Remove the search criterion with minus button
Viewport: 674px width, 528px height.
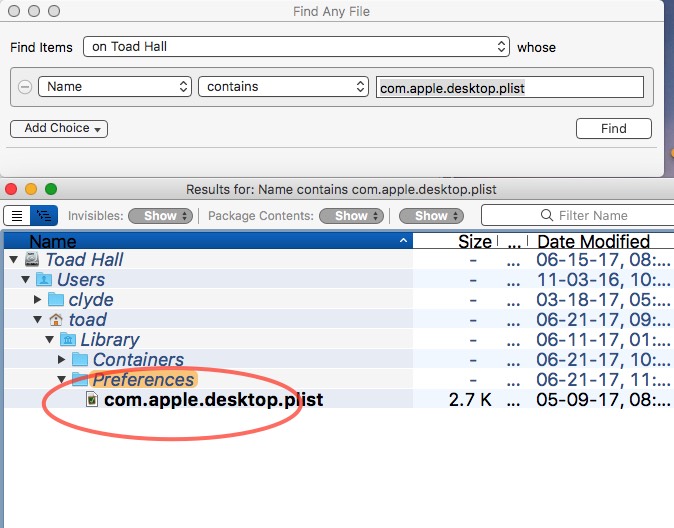pos(25,87)
